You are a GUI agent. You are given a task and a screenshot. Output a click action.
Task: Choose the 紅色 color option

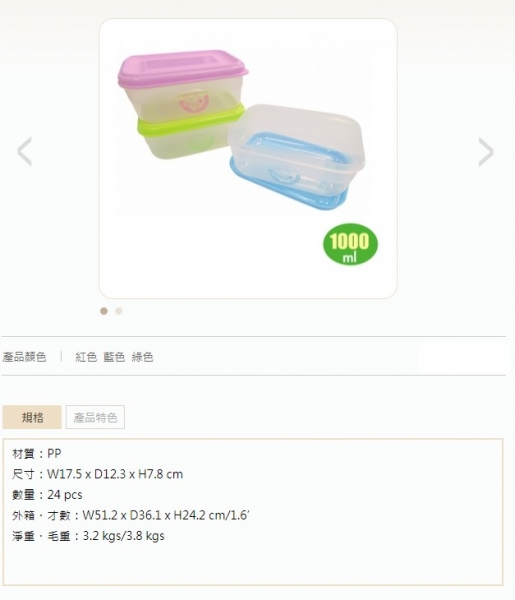click(86, 357)
